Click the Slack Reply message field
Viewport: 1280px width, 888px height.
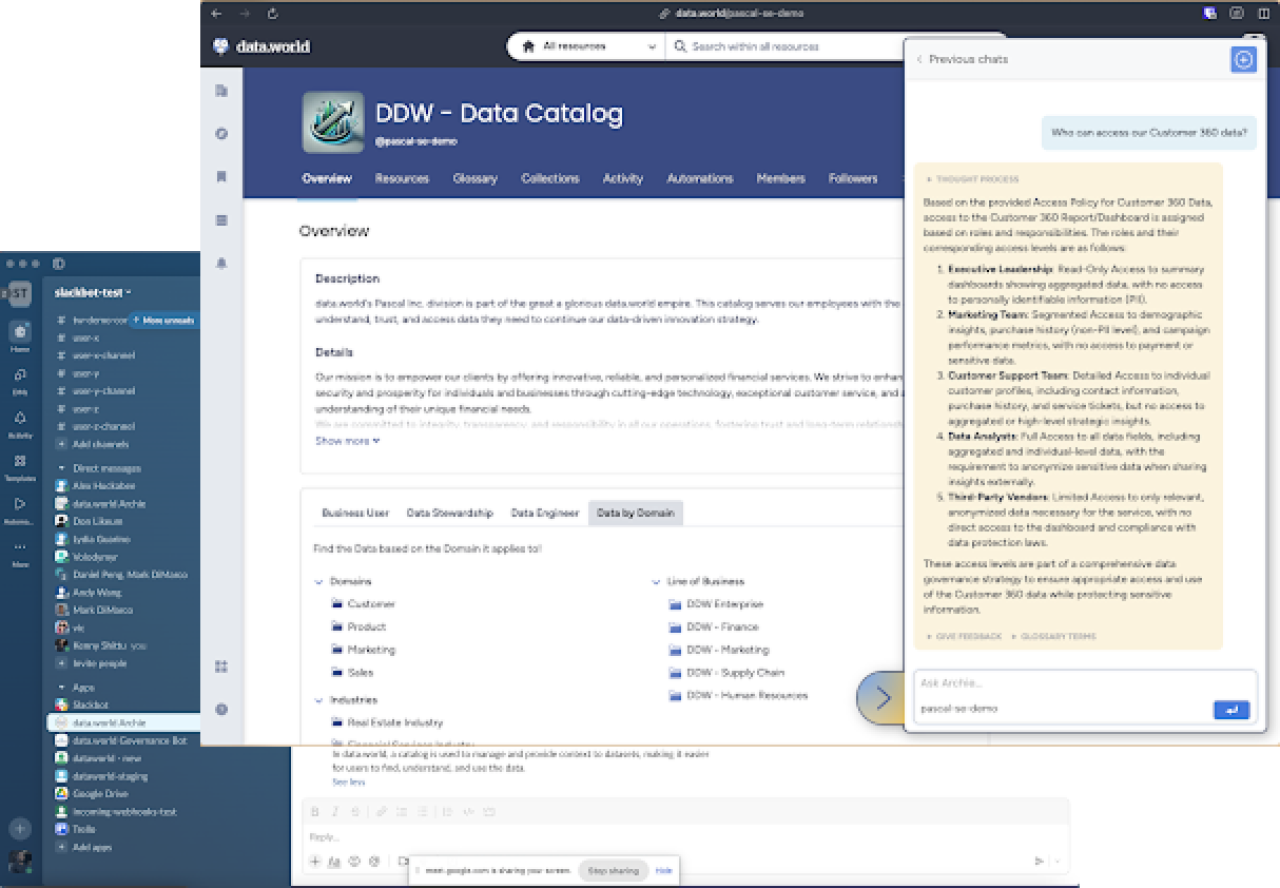[x=686, y=837]
